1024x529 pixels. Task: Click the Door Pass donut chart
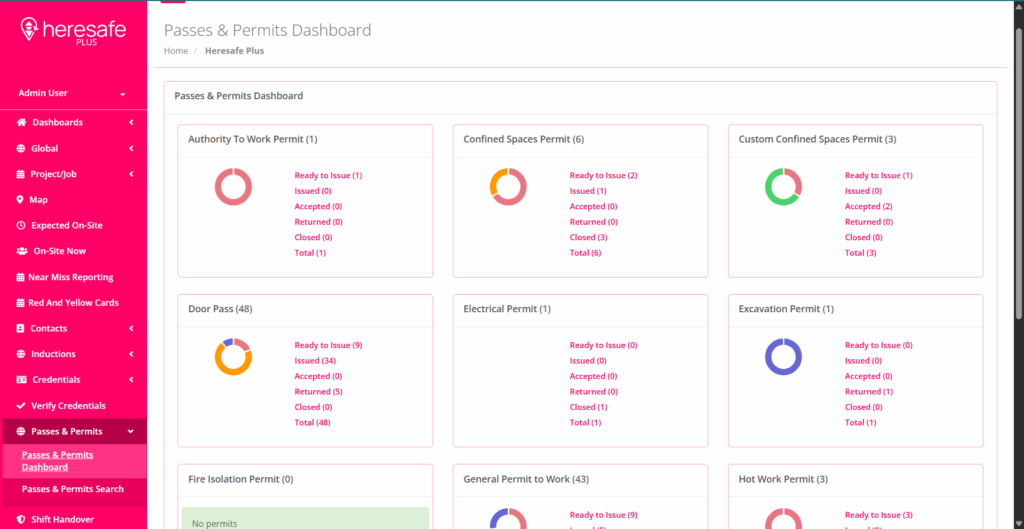pyautogui.click(x=233, y=357)
